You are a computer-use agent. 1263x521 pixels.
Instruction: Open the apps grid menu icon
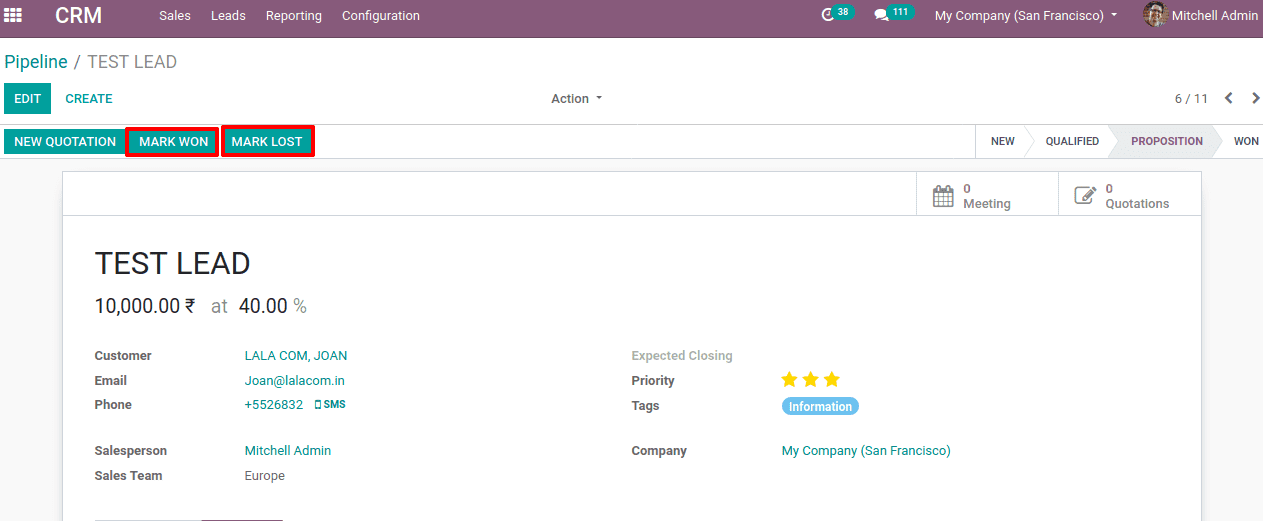[13, 15]
